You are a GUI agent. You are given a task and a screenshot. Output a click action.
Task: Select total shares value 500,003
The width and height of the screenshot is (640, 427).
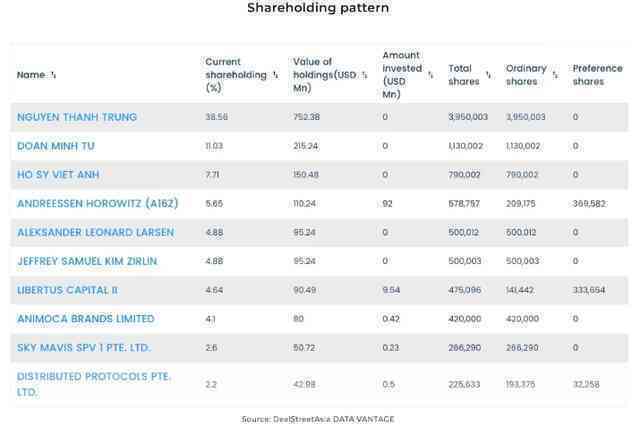point(465,261)
